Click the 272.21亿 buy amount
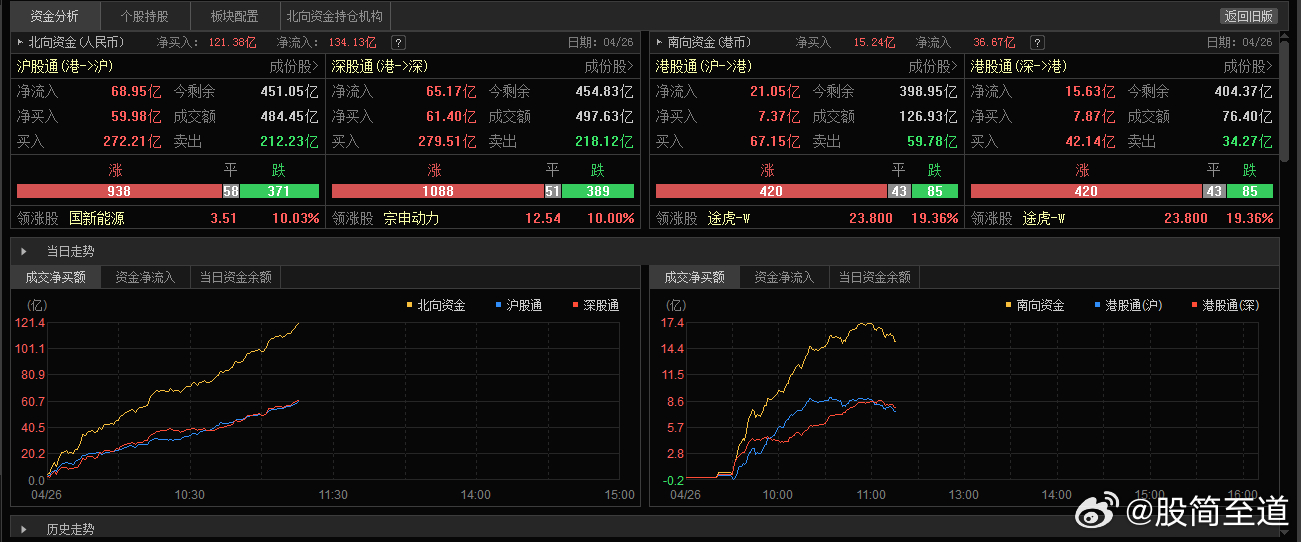 (132, 141)
